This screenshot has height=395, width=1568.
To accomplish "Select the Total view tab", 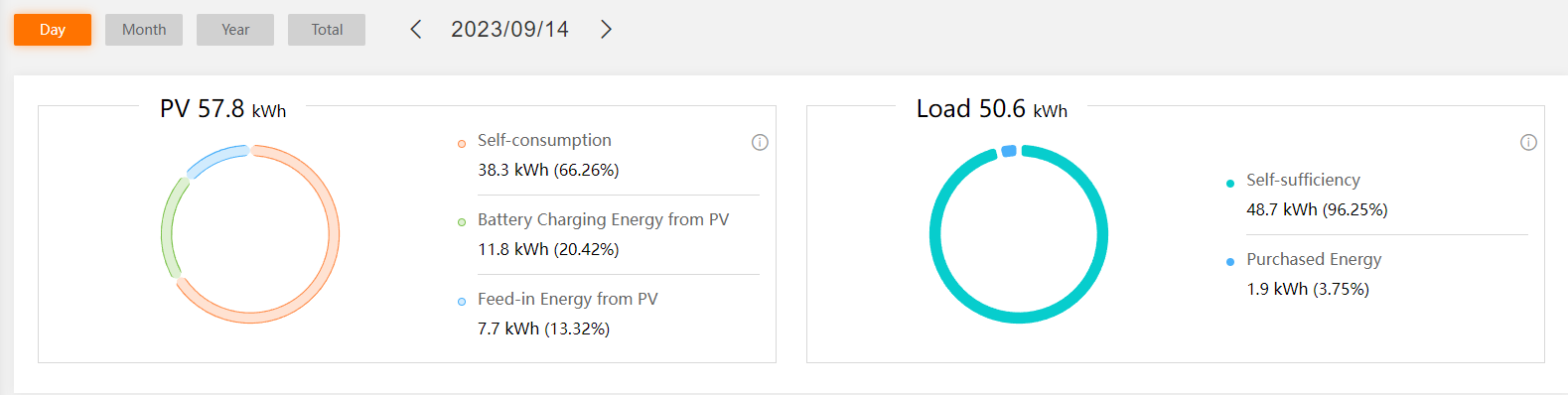I will [327, 30].
